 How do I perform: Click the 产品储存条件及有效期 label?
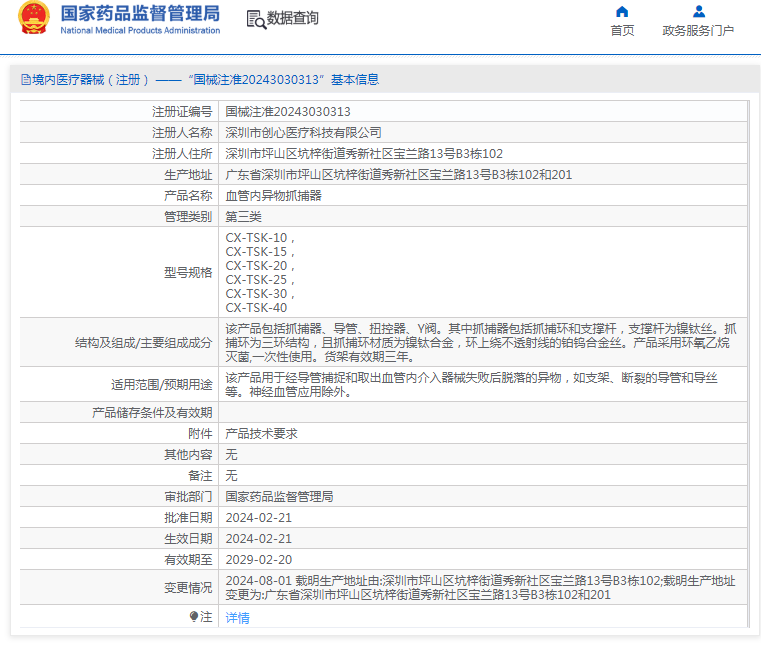tap(152, 413)
